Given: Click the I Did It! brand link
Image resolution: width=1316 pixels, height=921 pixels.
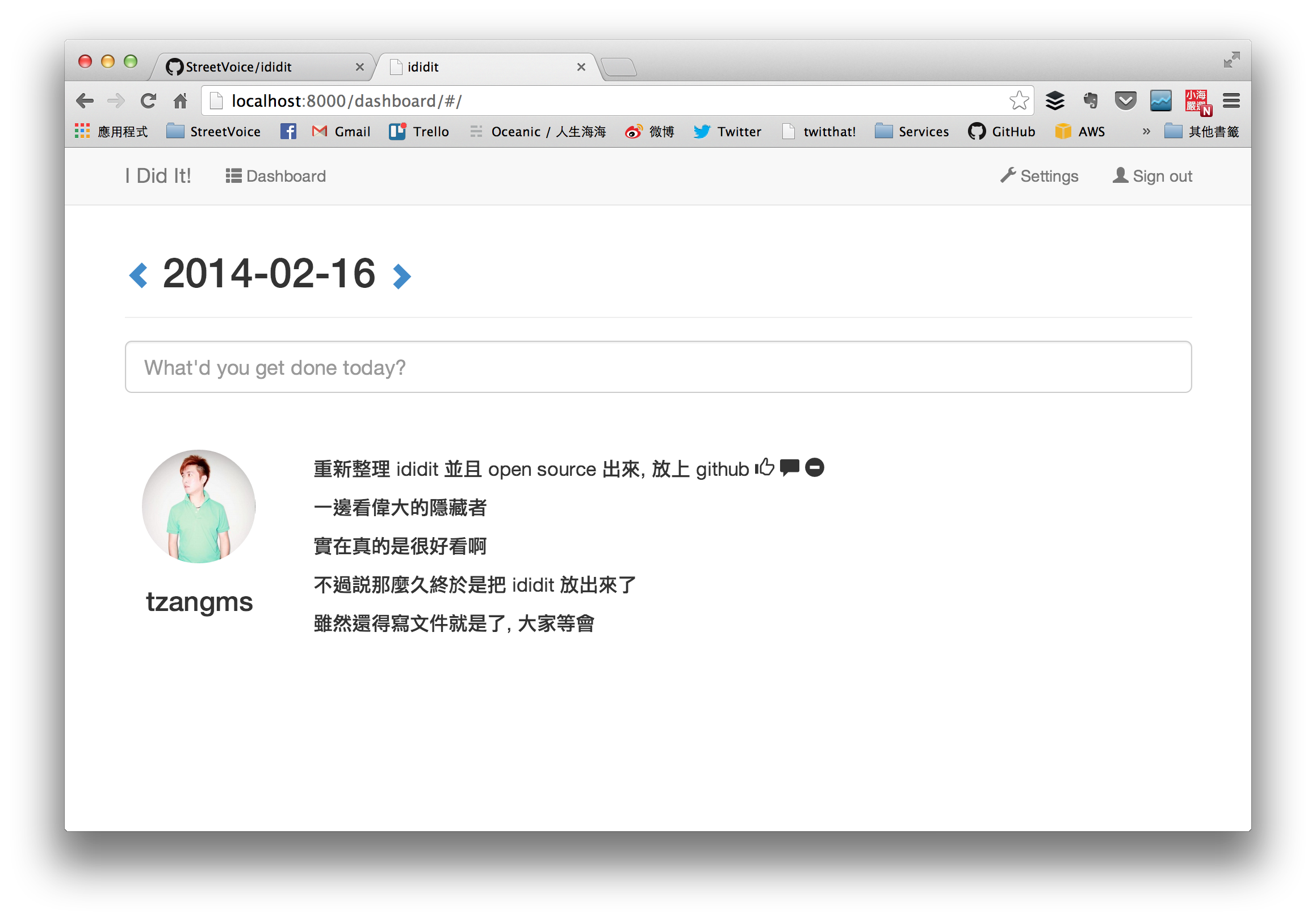Looking at the screenshot, I should click(x=158, y=176).
